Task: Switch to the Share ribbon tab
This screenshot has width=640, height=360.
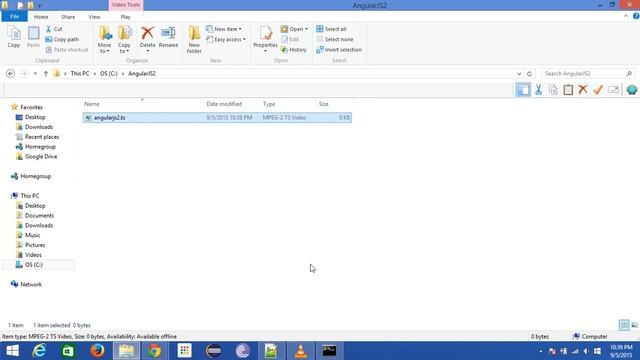Action: pyautogui.click(x=68, y=17)
